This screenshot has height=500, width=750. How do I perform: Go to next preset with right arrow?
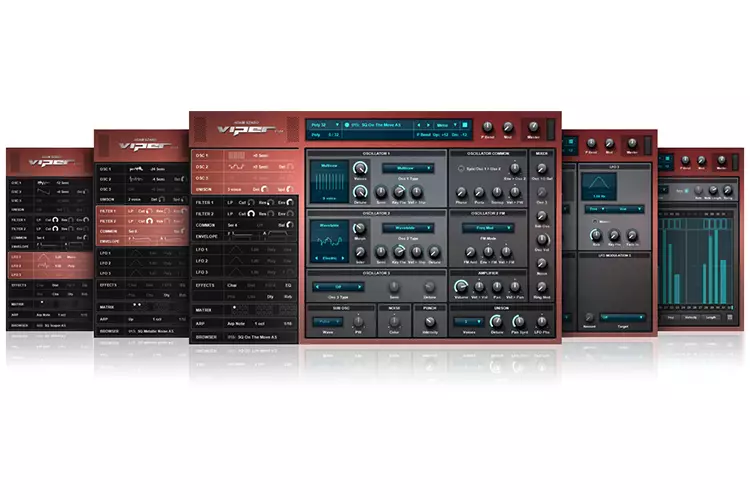[x=428, y=125]
